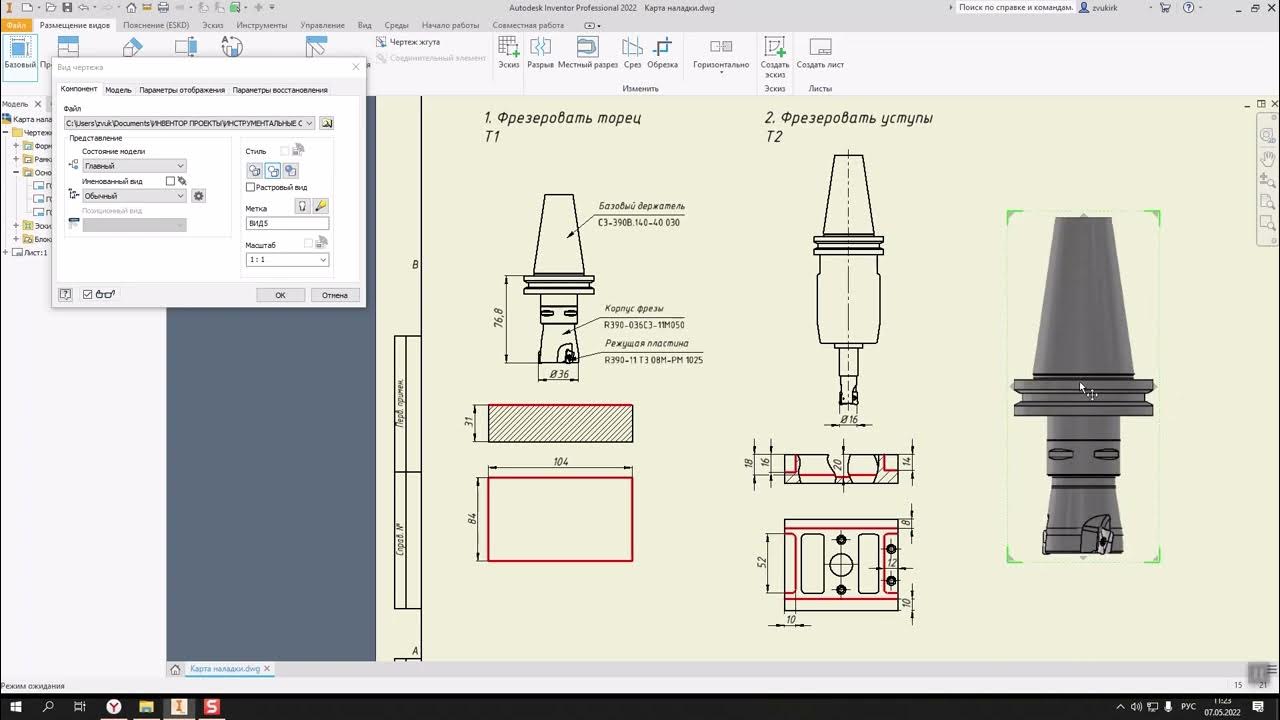Close the Модель browser panel tab

coord(39,104)
